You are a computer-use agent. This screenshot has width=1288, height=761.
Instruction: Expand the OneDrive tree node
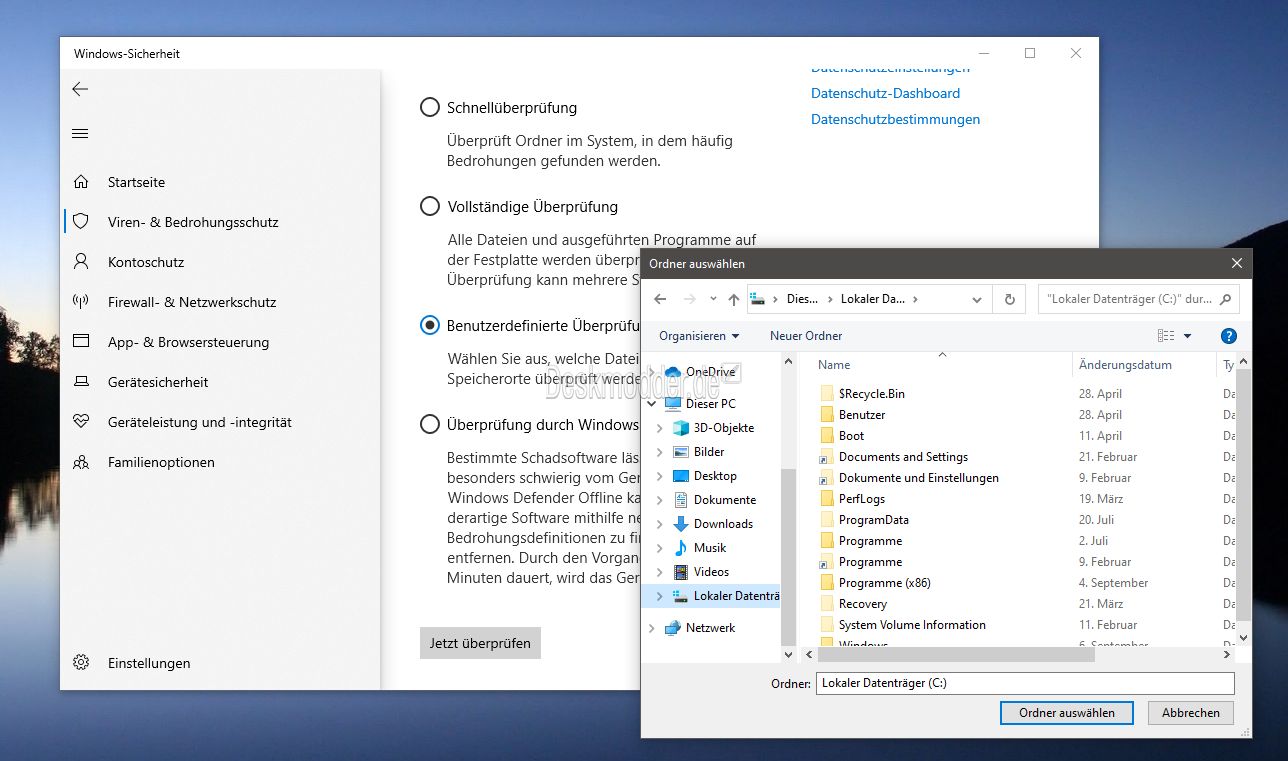point(652,372)
